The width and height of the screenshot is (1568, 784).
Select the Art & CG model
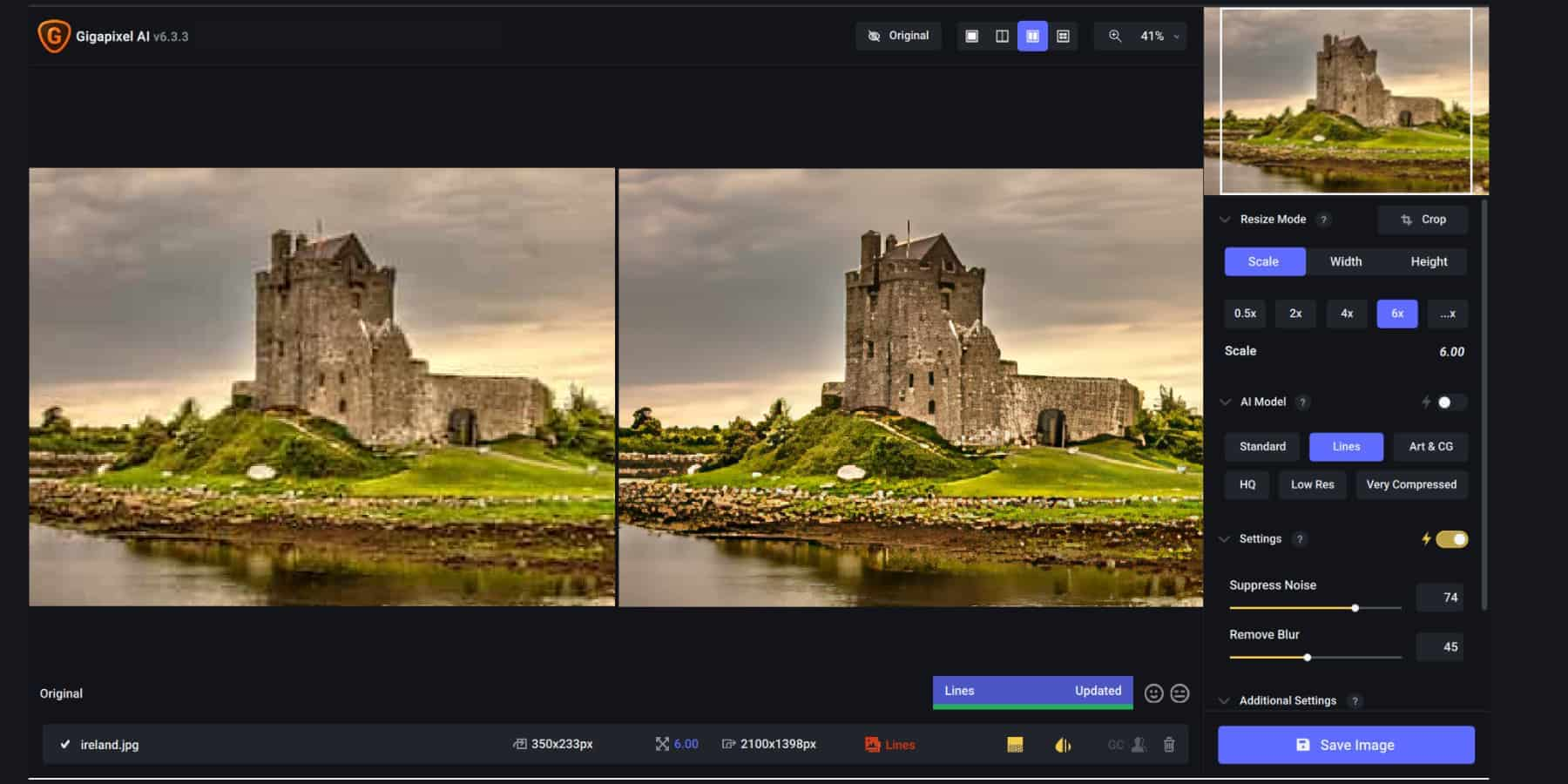point(1429,446)
